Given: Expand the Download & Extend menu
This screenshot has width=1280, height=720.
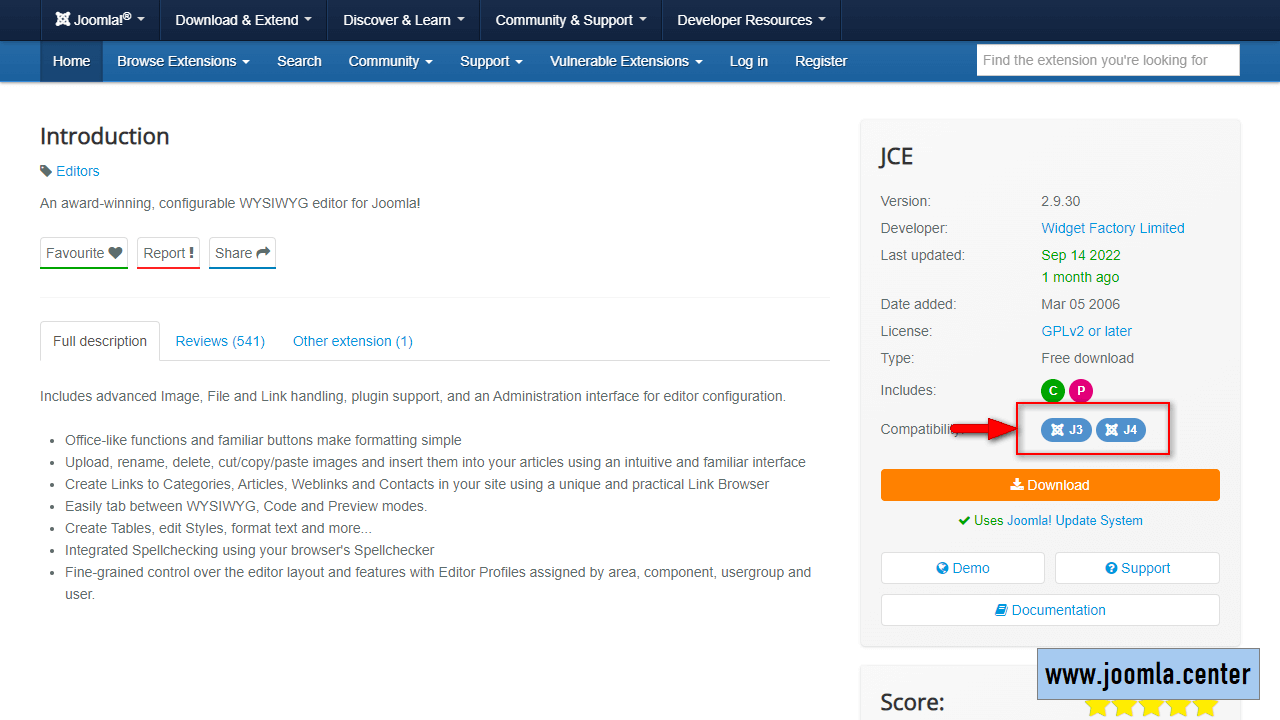Looking at the screenshot, I should click(243, 20).
